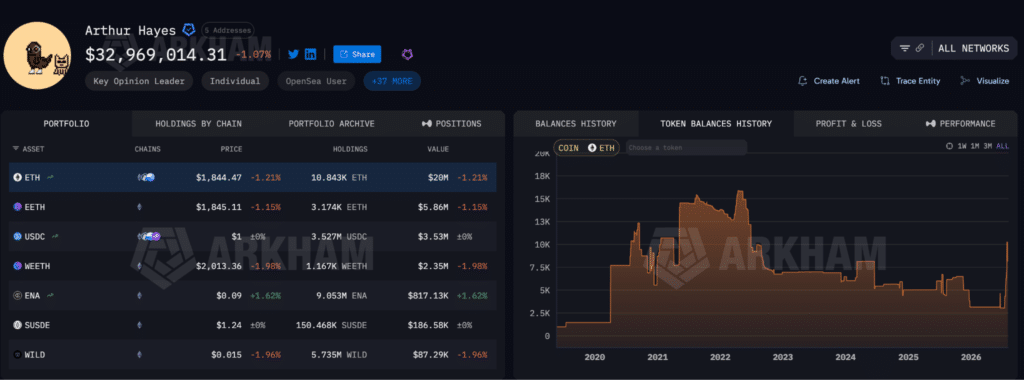The height and width of the screenshot is (380, 1024).
Task: Set chart range to ALL
Action: pyautogui.click(x=1002, y=146)
